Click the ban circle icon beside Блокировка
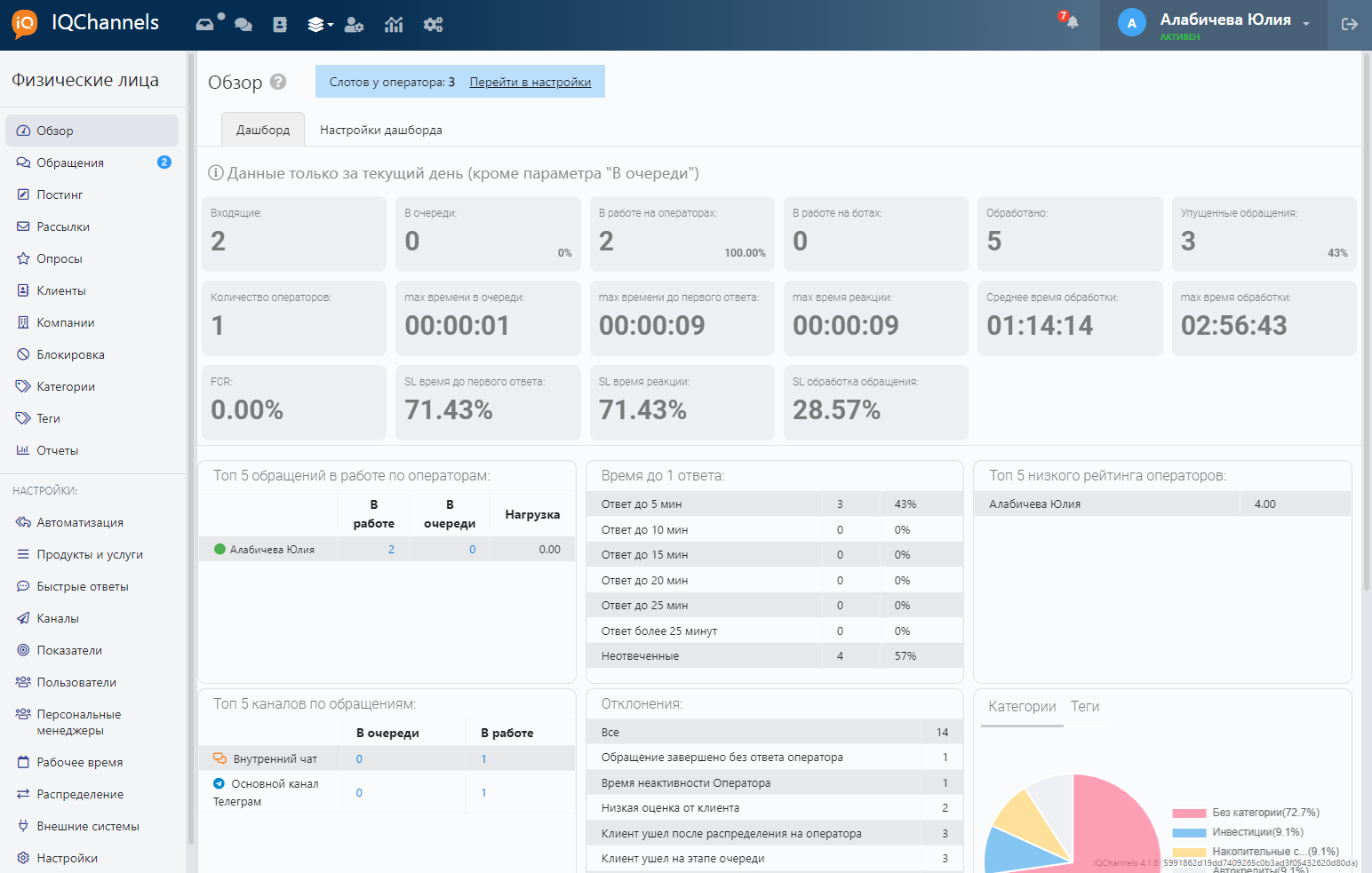Image resolution: width=1372 pixels, height=873 pixels. [23, 354]
